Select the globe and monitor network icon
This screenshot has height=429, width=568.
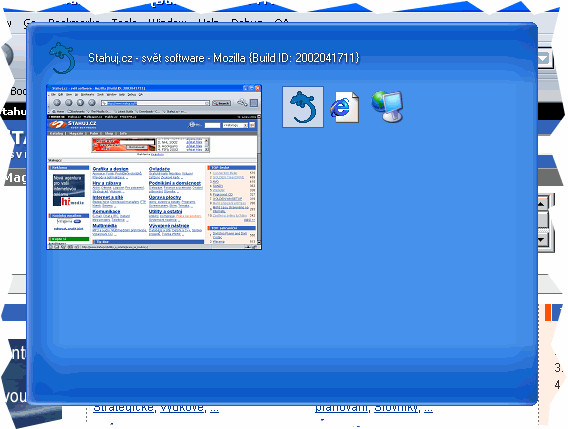coord(387,106)
